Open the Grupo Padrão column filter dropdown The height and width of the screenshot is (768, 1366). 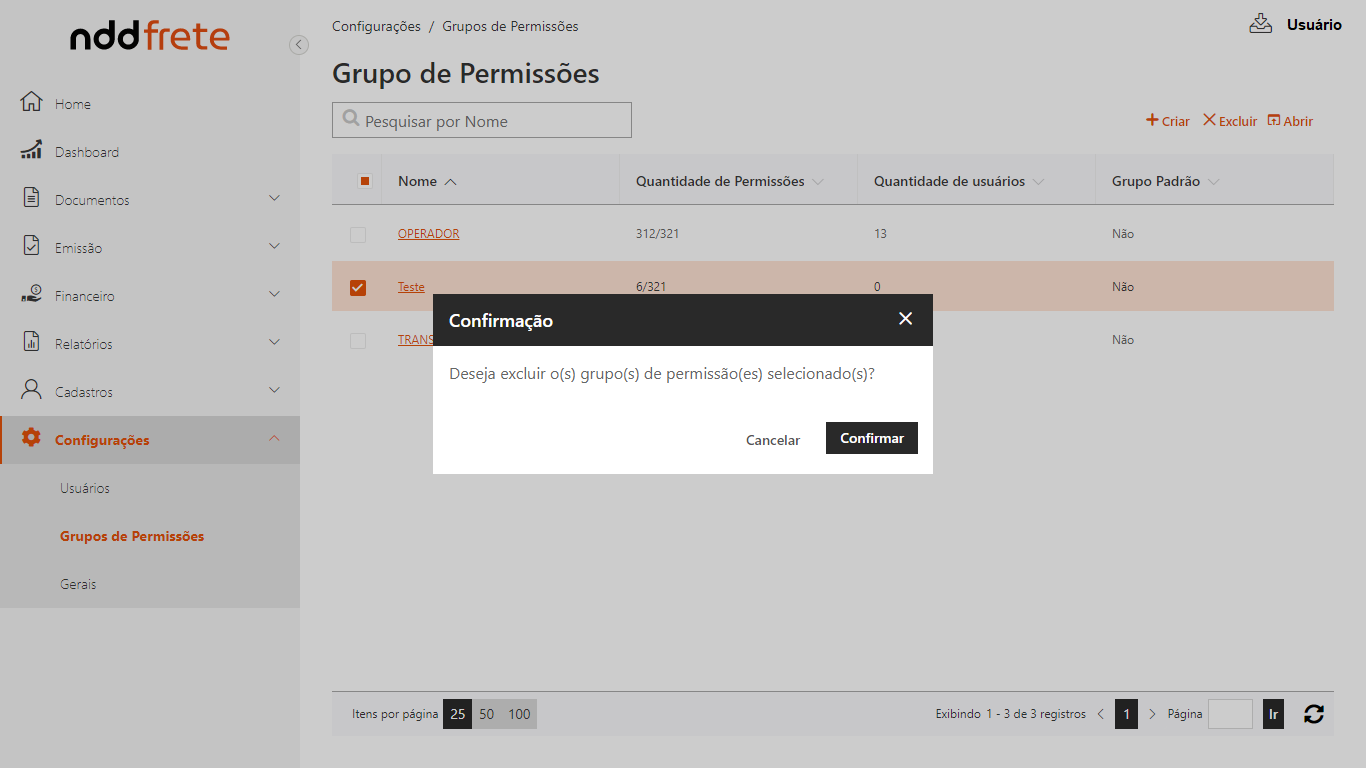(1213, 182)
